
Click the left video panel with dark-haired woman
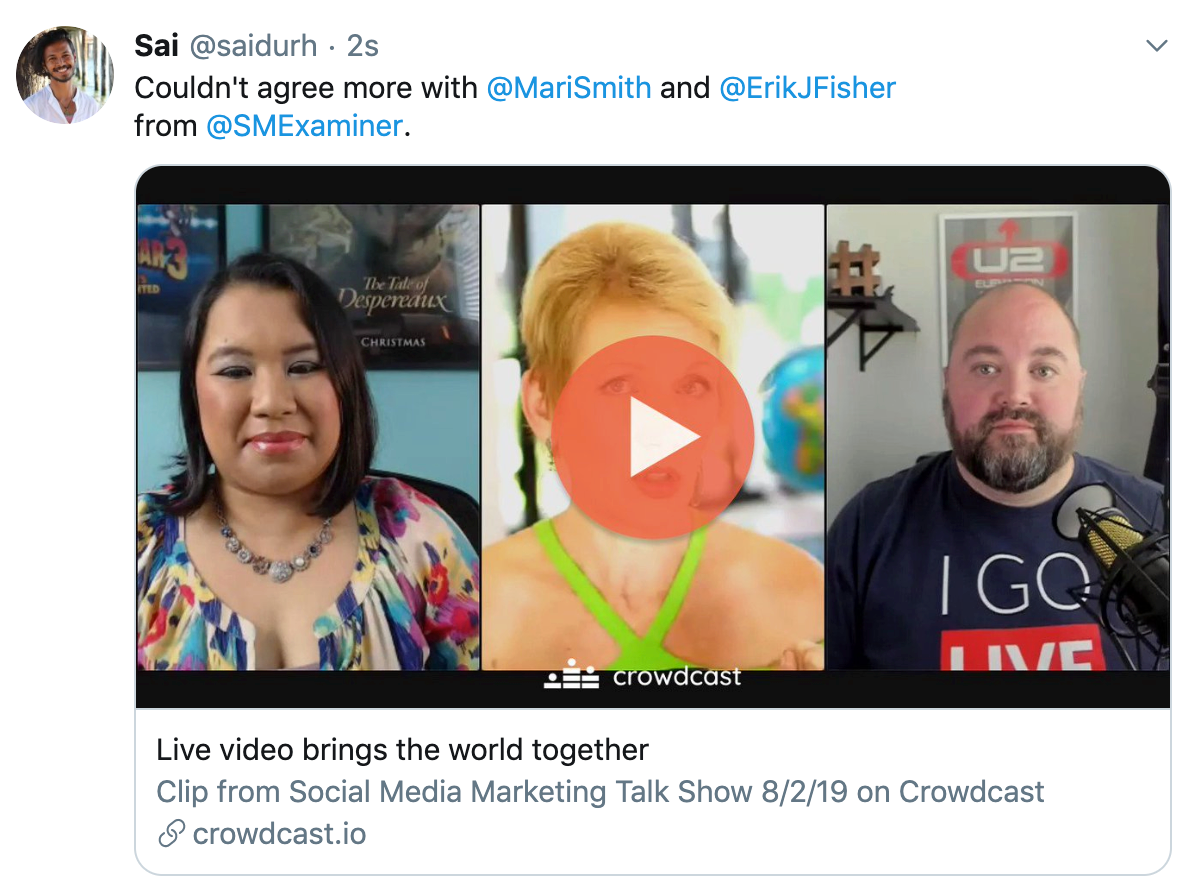308,437
